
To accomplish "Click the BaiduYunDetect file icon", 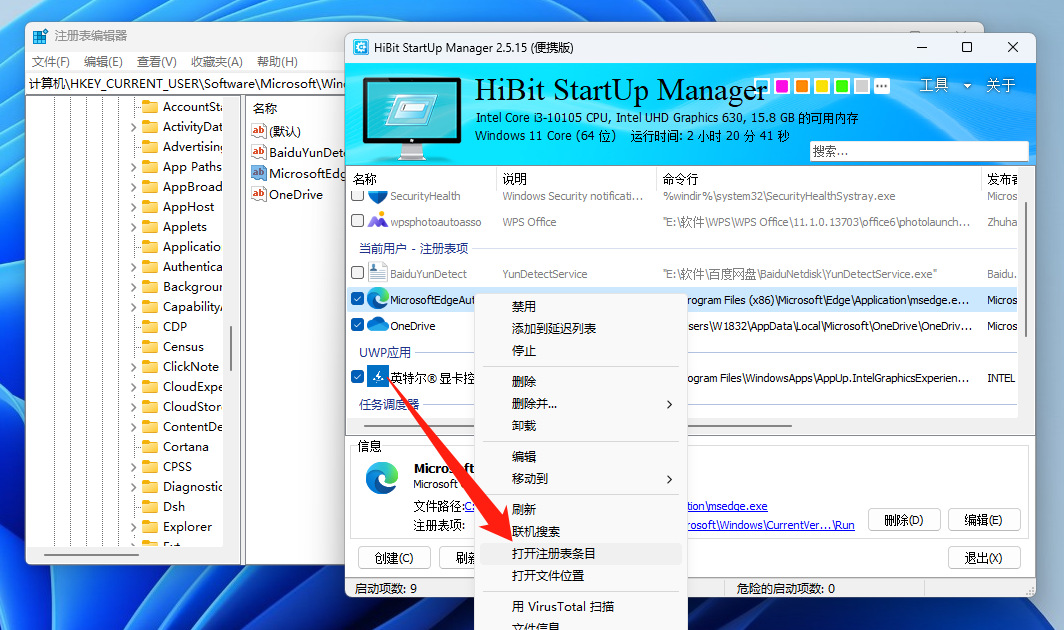I will point(377,273).
